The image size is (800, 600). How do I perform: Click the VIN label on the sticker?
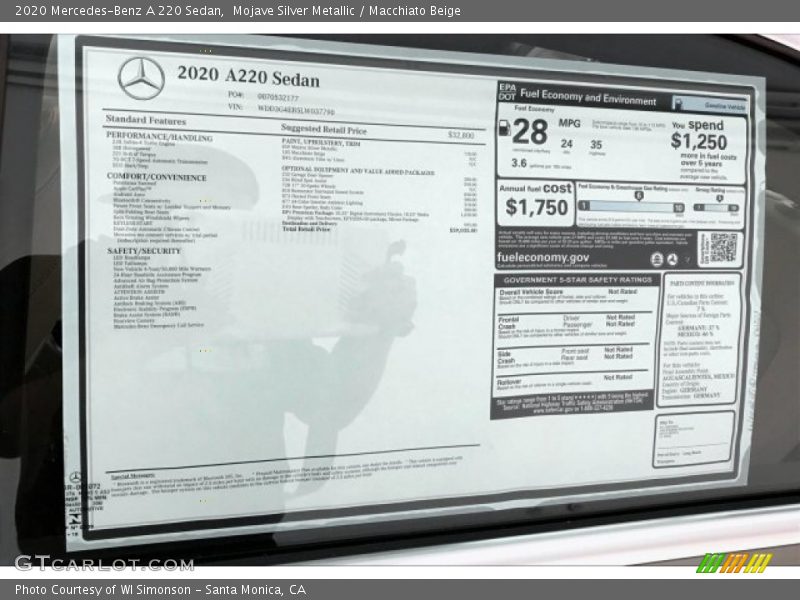235,107
